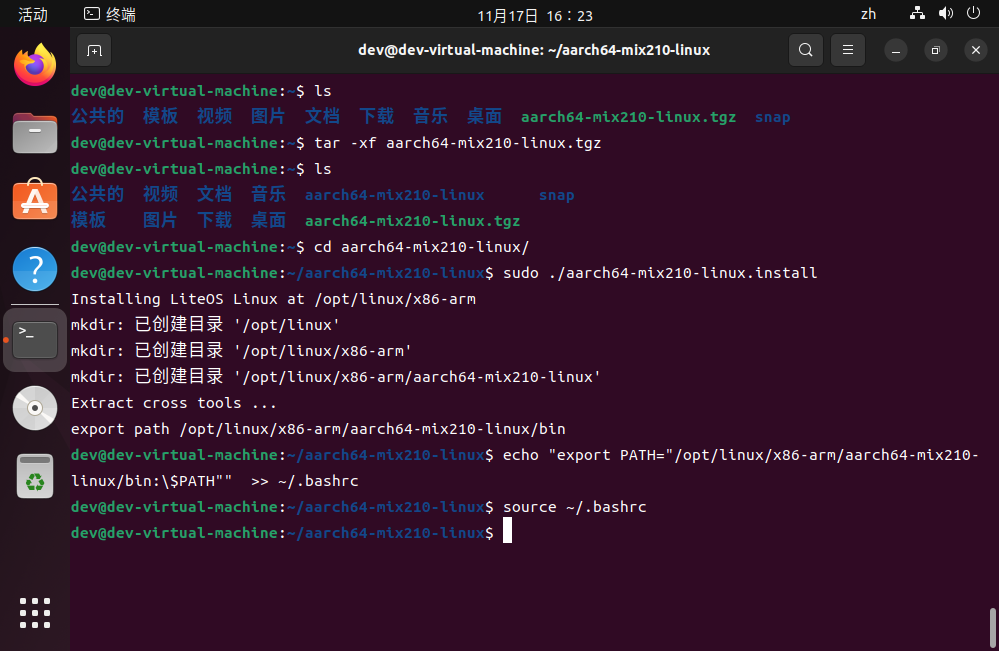The image size is (999, 651).
Task: Open the volume system menu
Action: [944, 14]
